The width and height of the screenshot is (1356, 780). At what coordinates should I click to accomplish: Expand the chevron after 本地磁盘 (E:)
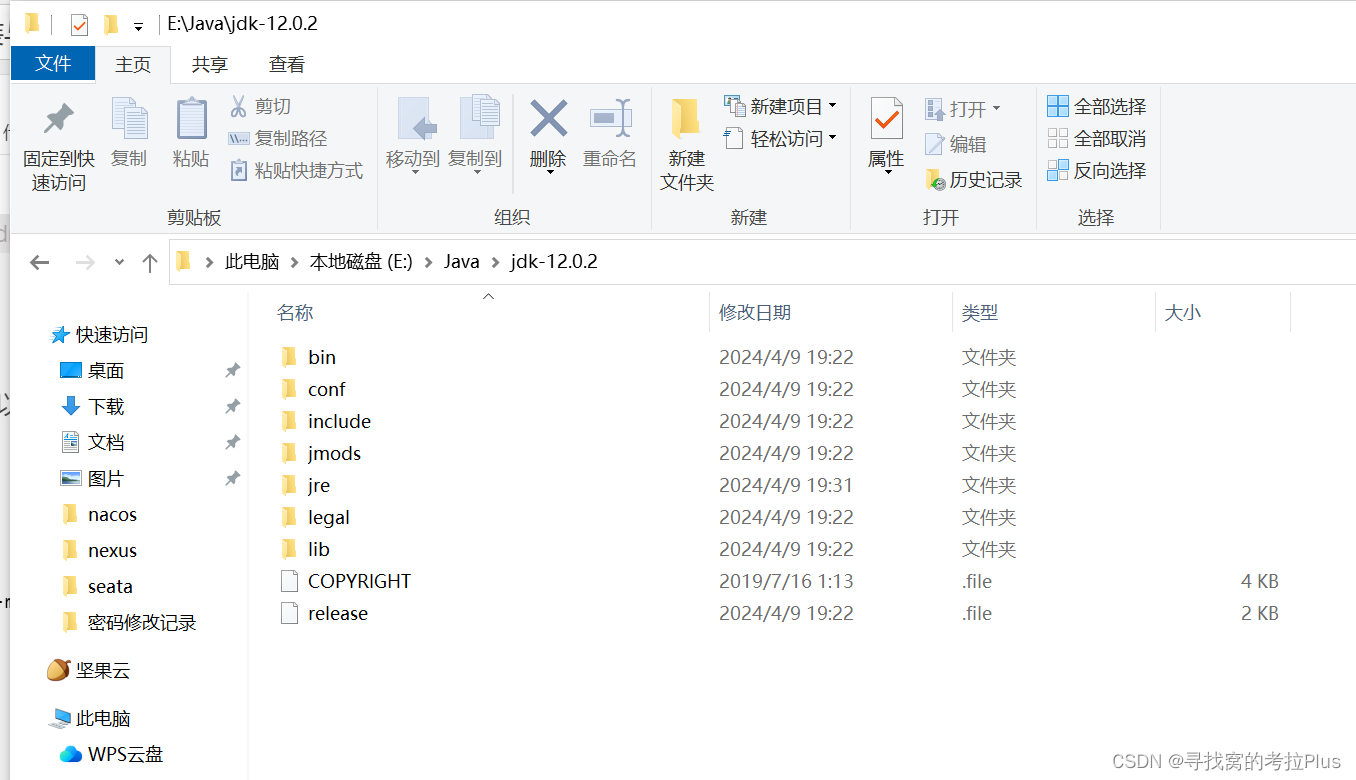tap(429, 262)
